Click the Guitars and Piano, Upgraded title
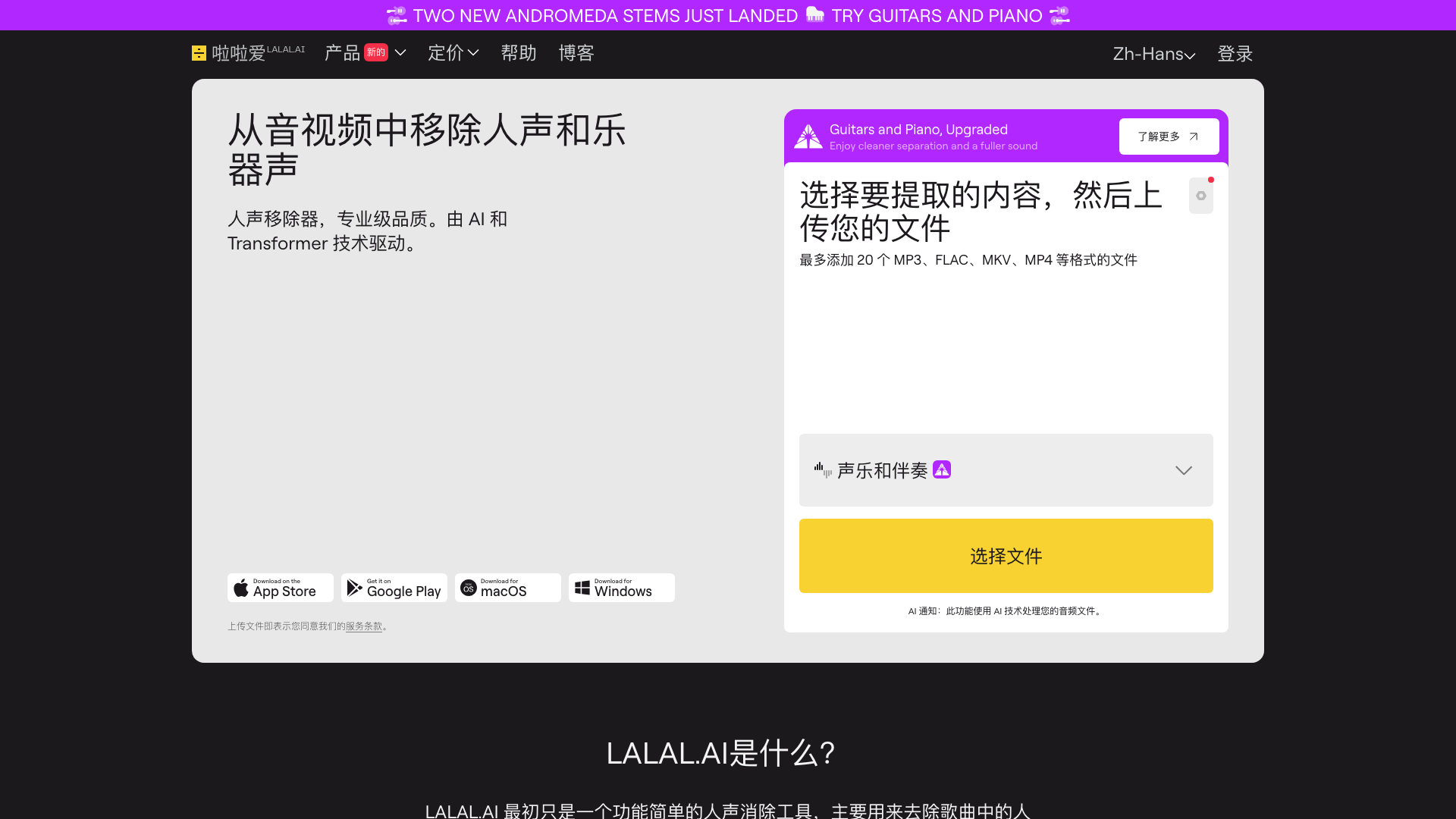 (918, 130)
